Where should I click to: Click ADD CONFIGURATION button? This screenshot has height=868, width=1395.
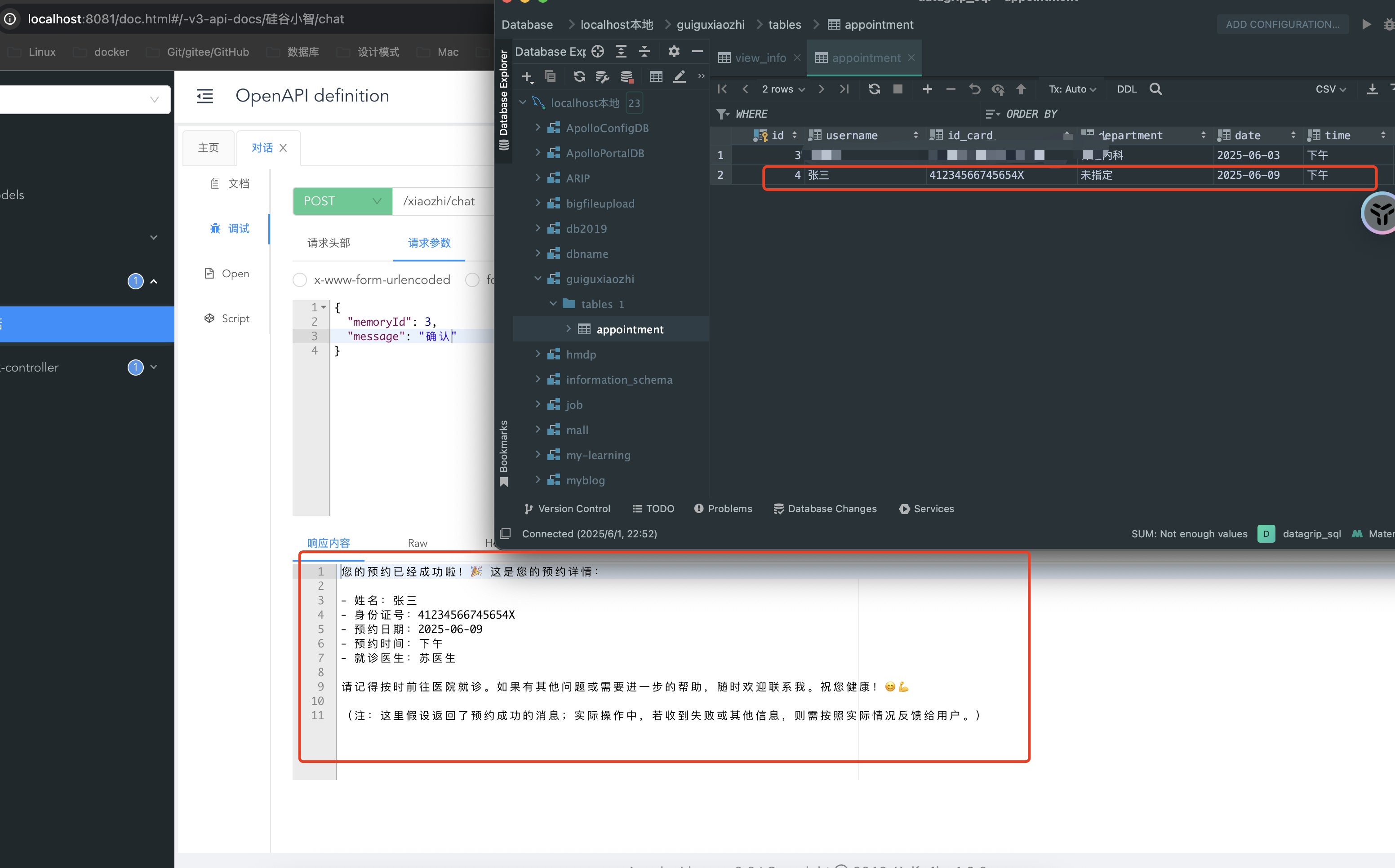click(1282, 24)
